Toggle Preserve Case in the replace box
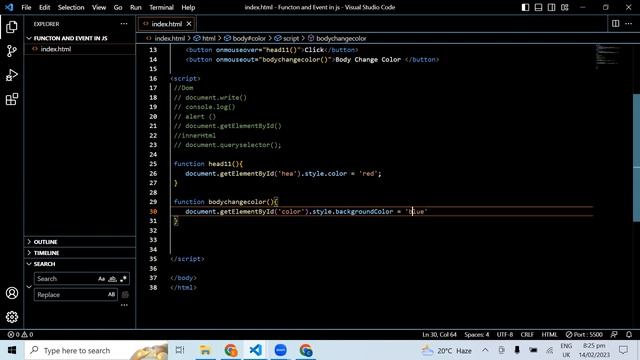This screenshot has height=360, width=640. pyautogui.click(x=111, y=295)
